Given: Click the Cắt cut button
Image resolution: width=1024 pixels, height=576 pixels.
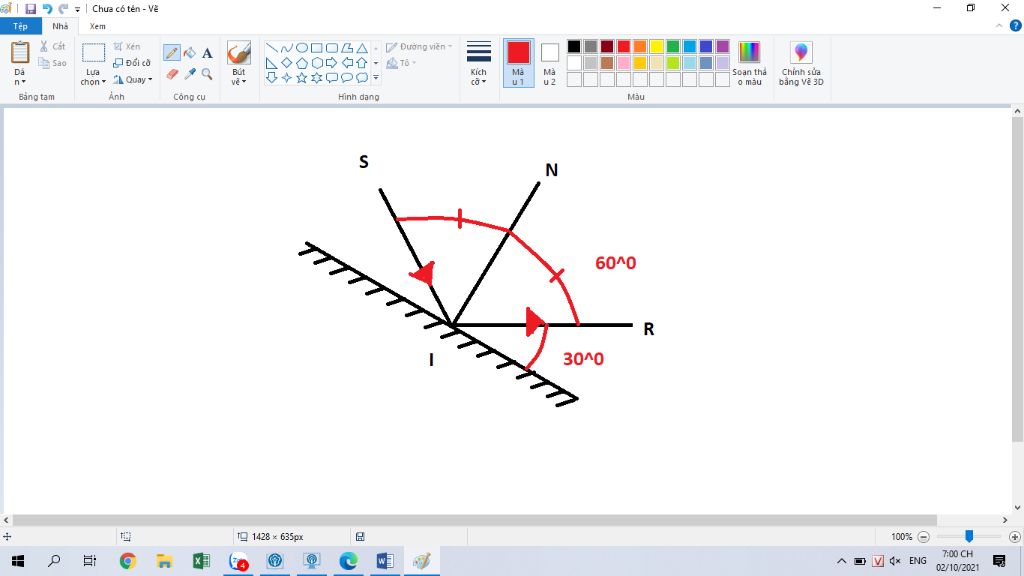Looking at the screenshot, I should click(x=52, y=46).
